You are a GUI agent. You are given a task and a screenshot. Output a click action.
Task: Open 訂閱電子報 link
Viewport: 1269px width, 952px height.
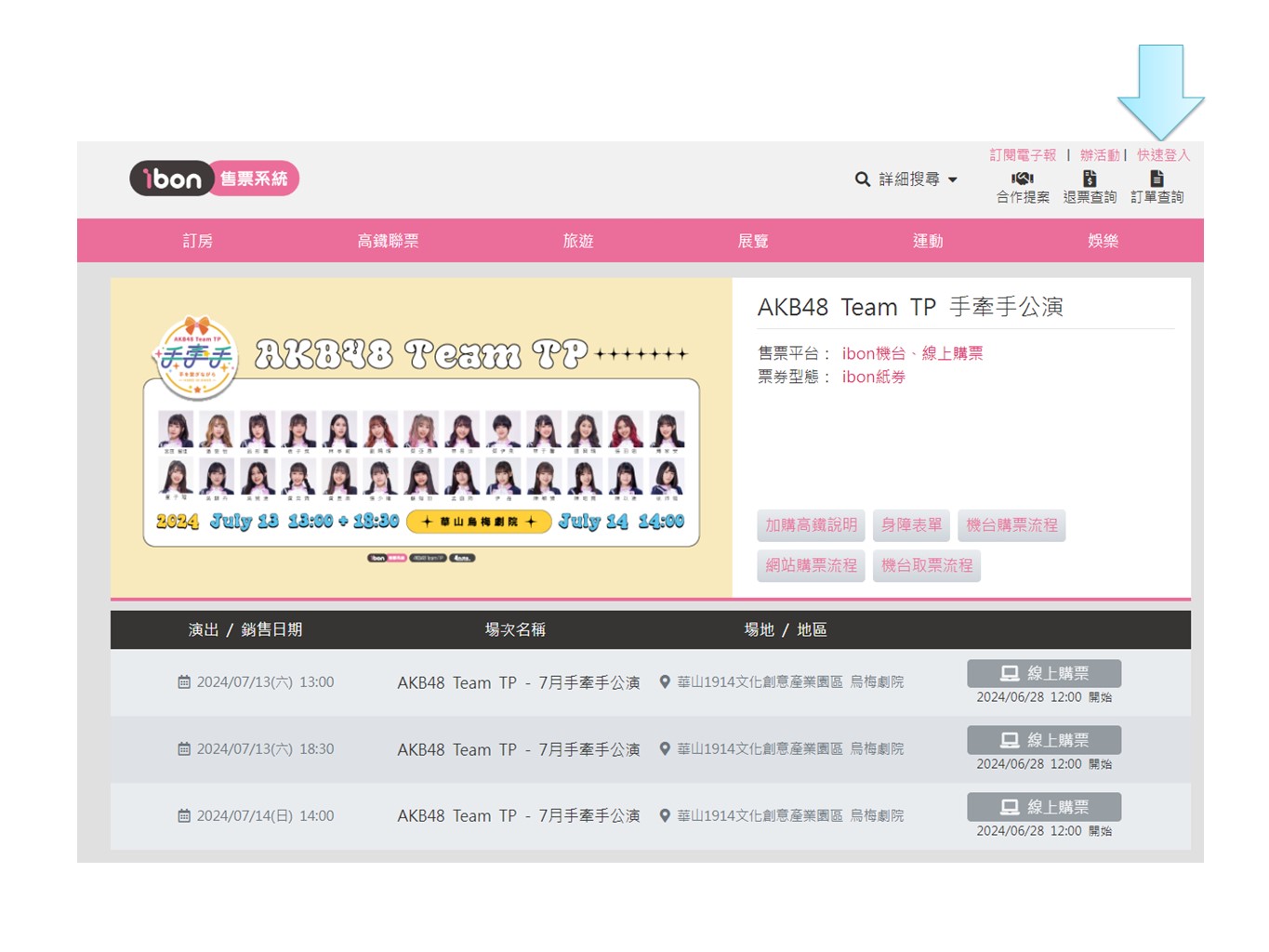(x=1023, y=155)
